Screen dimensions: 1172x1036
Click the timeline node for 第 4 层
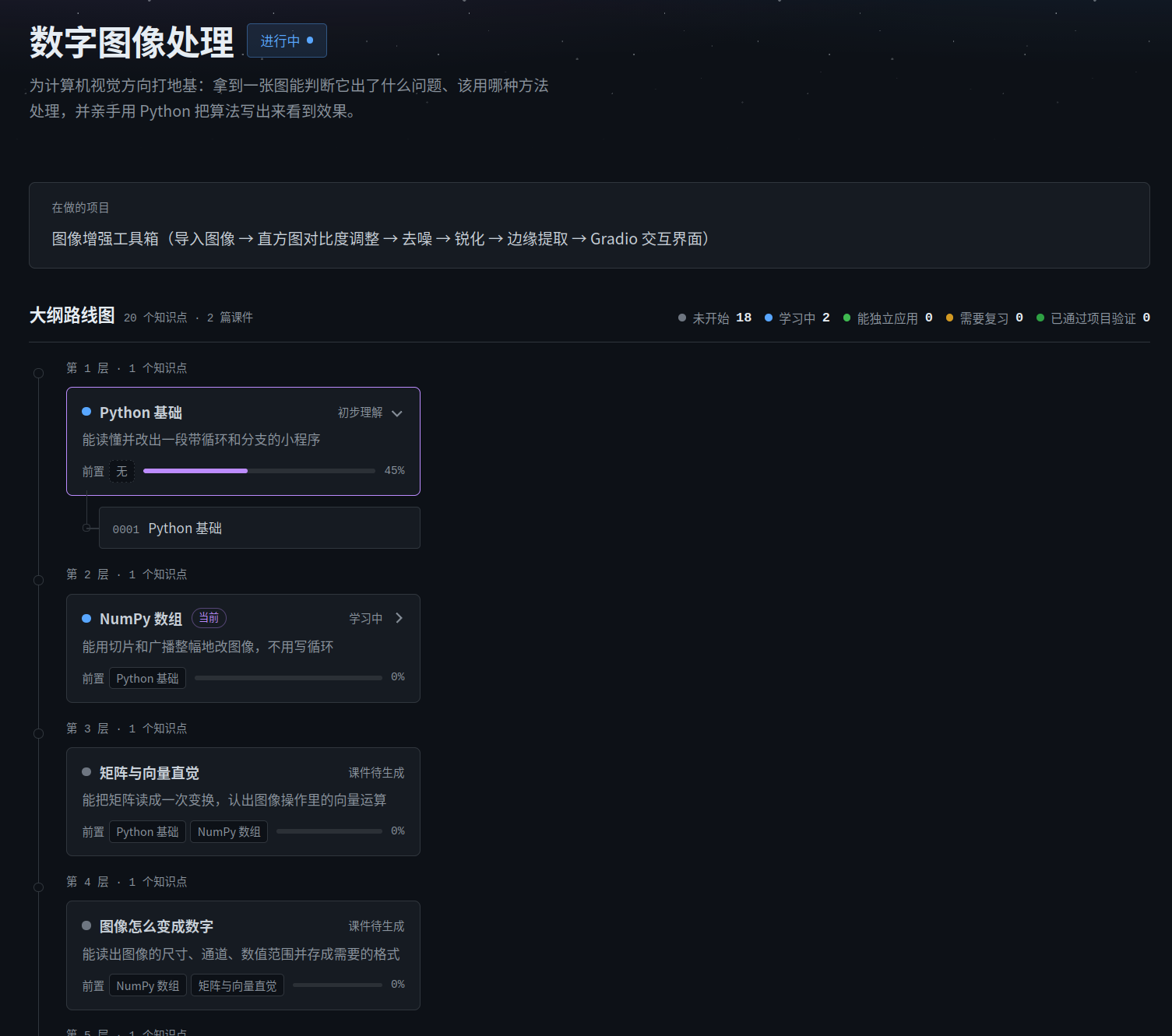point(38,887)
